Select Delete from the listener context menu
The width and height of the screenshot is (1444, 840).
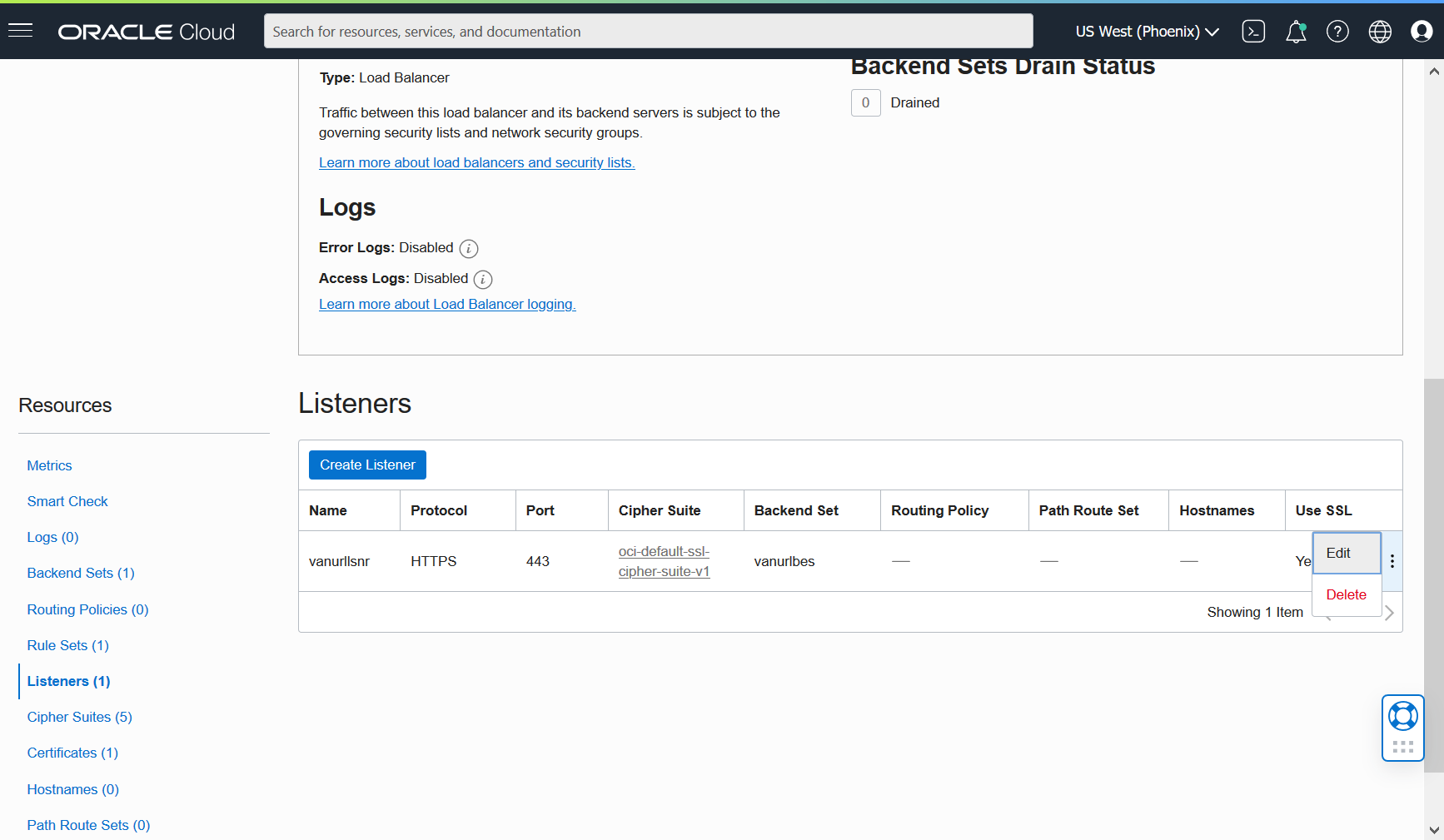click(x=1346, y=594)
